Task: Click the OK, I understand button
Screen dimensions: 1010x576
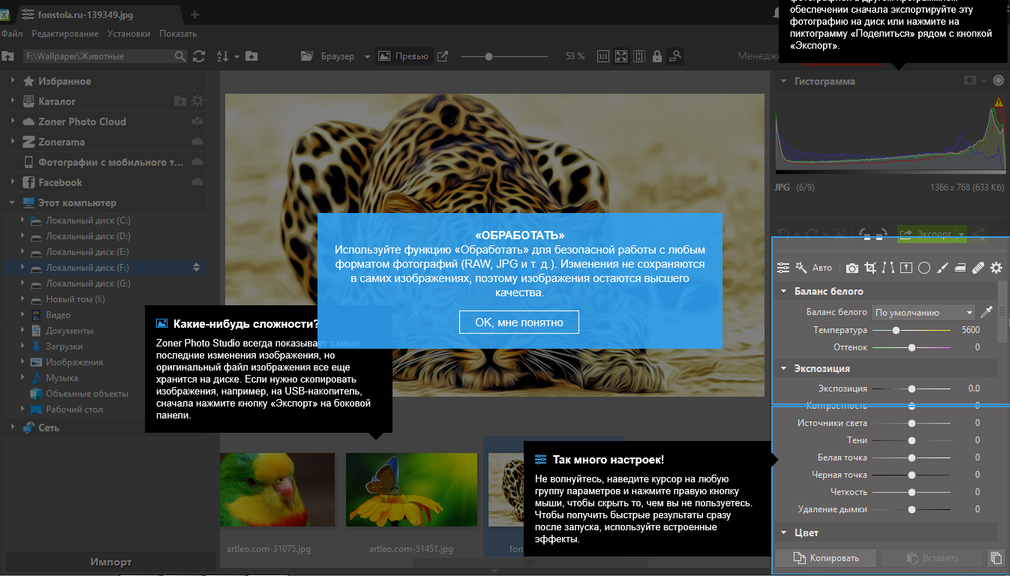Action: click(519, 322)
